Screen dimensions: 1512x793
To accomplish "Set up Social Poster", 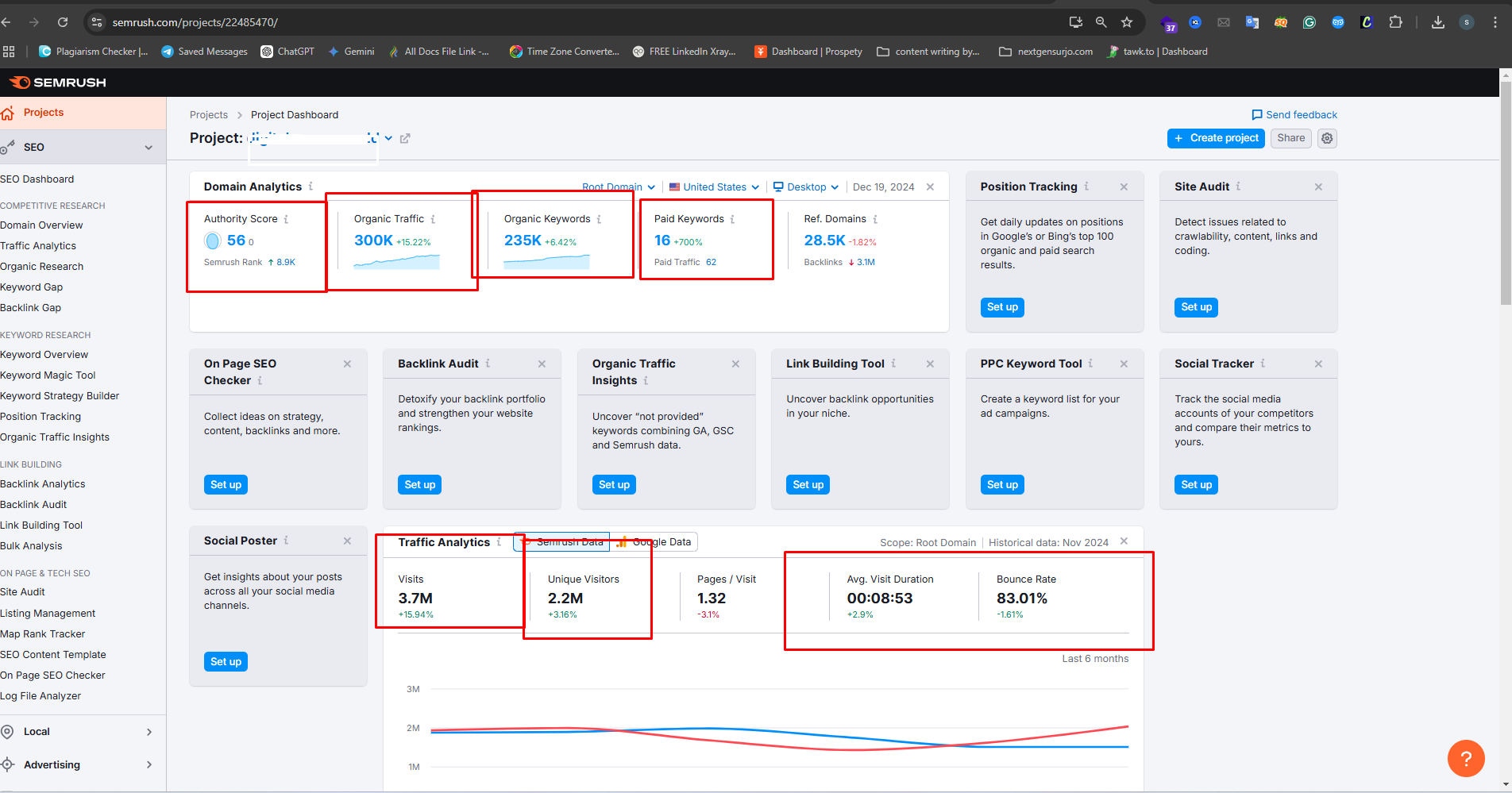I will click(226, 662).
